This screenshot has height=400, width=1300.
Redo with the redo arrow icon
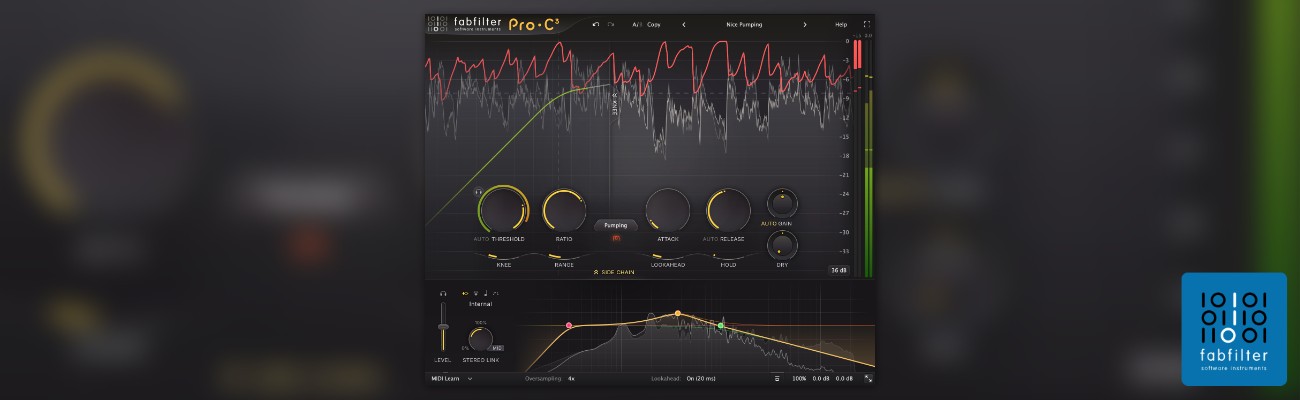click(x=610, y=24)
